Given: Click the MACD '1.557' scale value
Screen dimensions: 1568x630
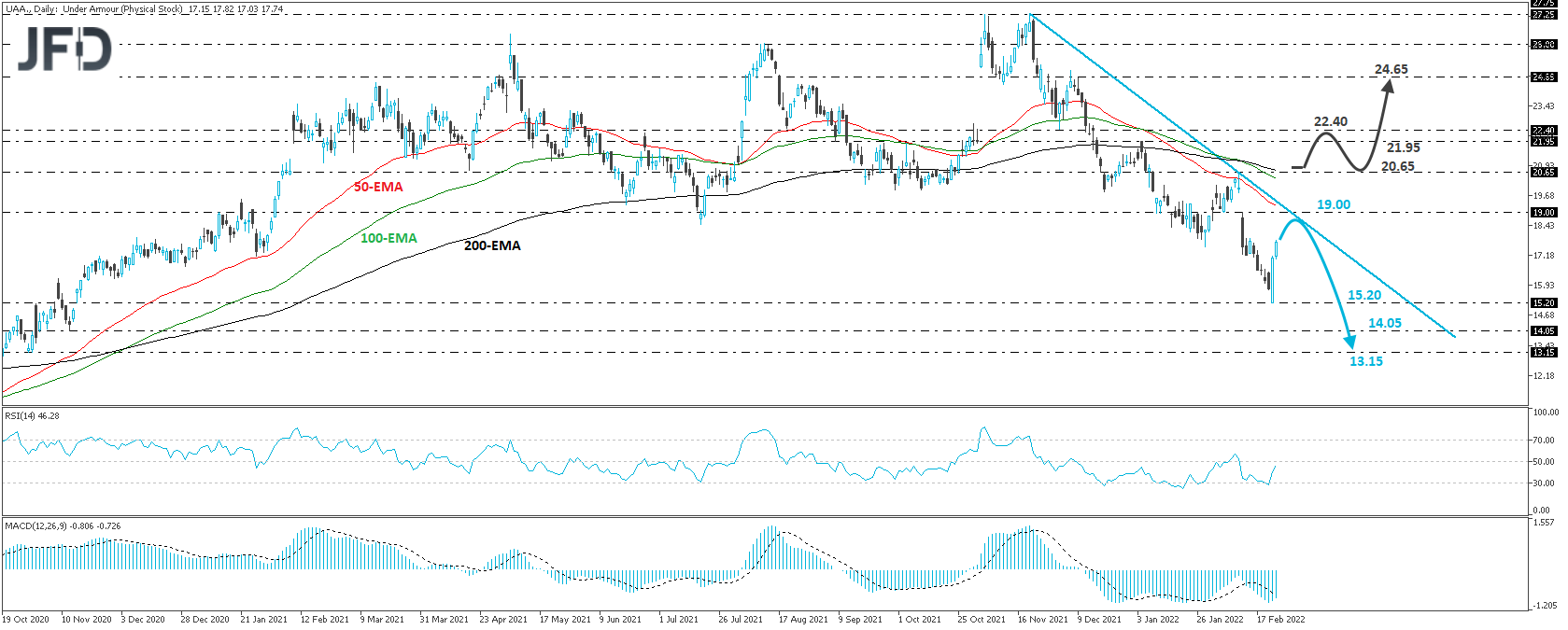Looking at the screenshot, I should point(1544,523).
